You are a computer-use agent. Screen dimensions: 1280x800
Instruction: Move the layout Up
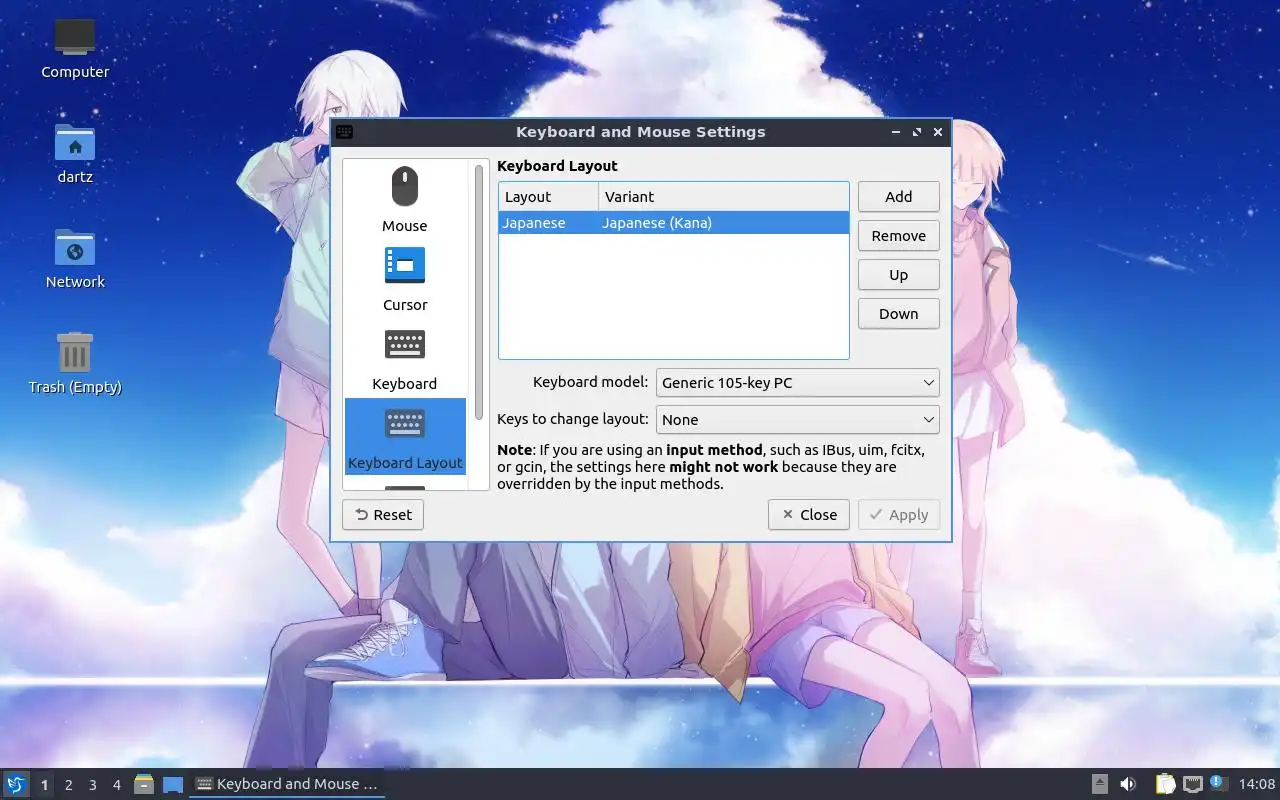(x=899, y=274)
